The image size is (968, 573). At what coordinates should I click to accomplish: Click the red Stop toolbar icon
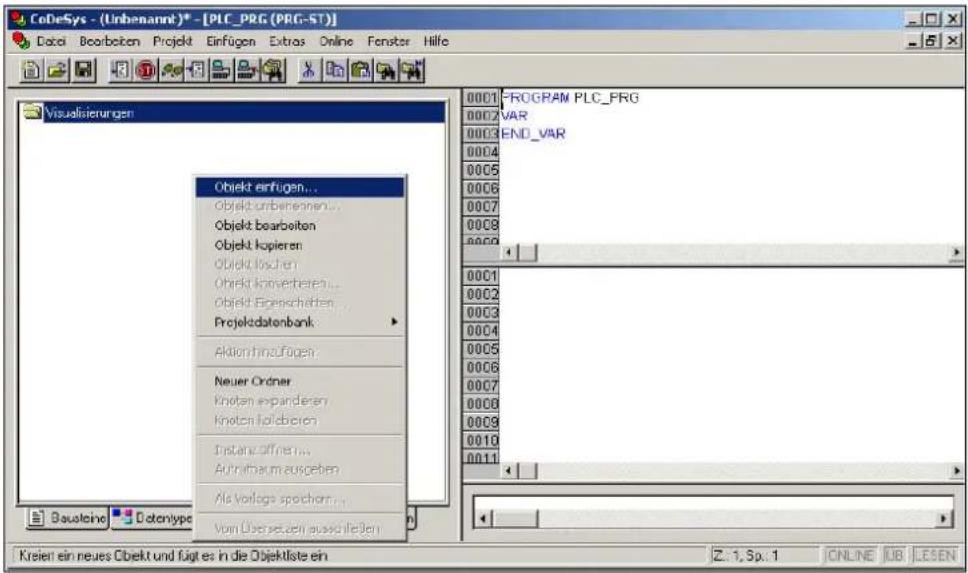pos(146,70)
